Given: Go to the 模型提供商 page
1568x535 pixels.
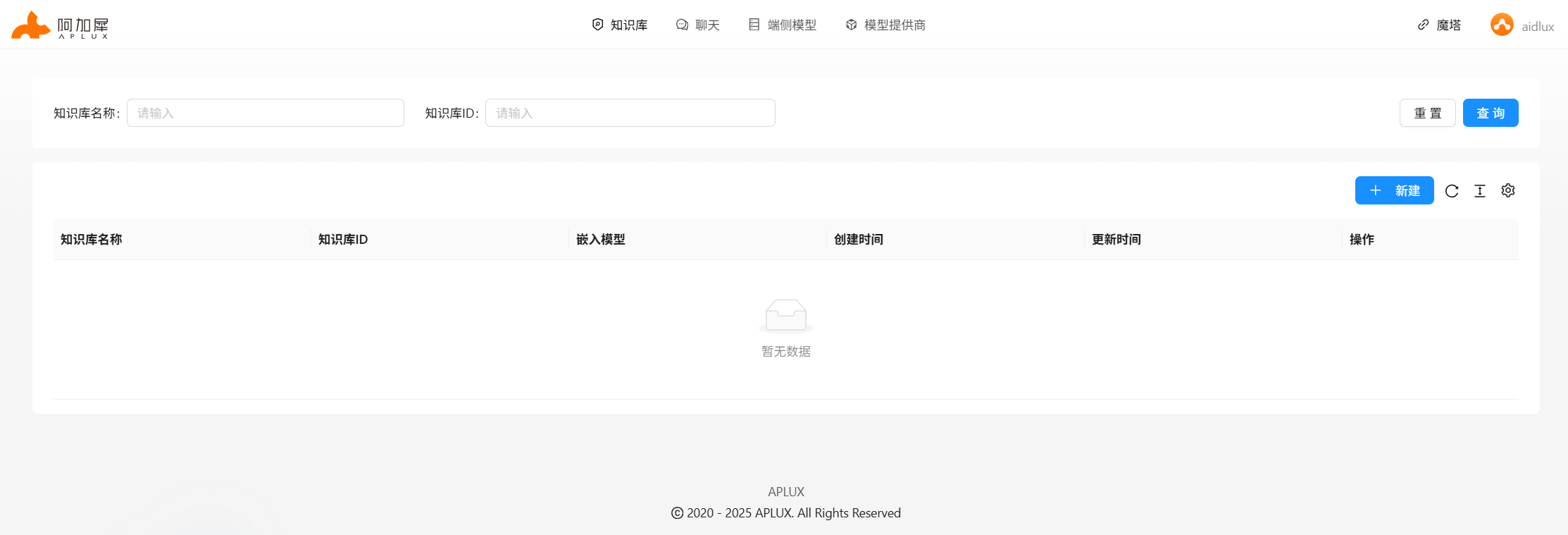Looking at the screenshot, I should pos(885,25).
